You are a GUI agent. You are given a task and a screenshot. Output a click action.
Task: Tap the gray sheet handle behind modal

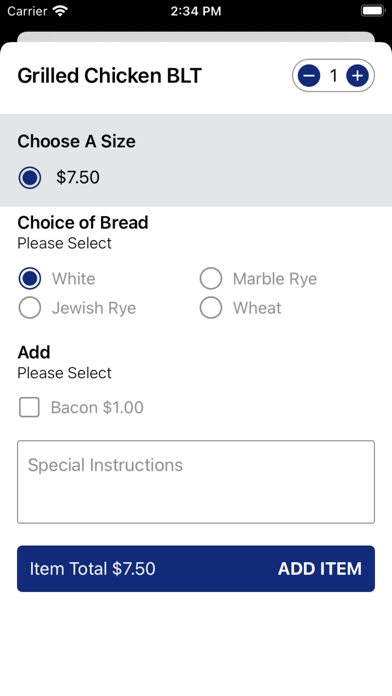coord(196,37)
